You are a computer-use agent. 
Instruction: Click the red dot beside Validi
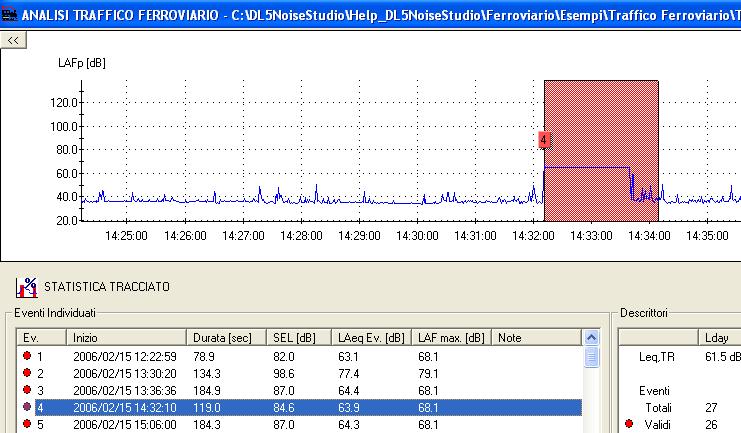(629, 424)
